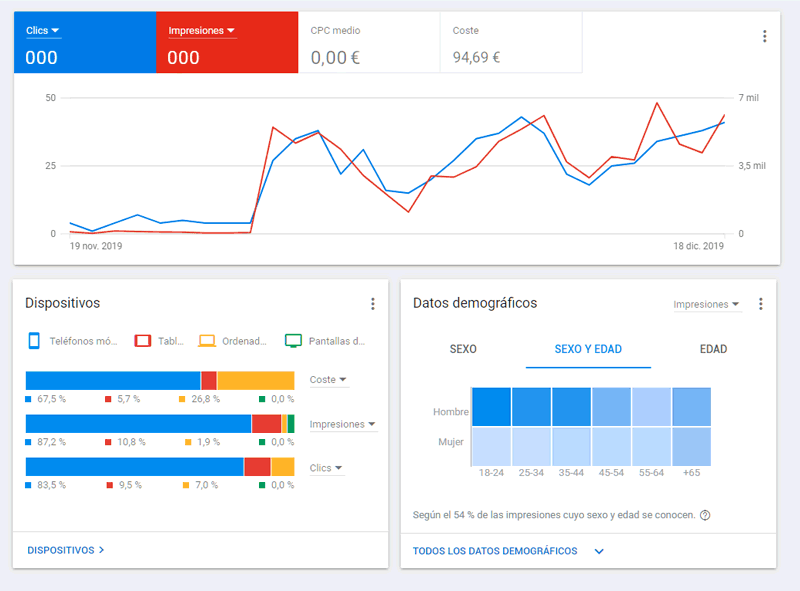The height and width of the screenshot is (591, 800).
Task: Click the Hombre 18-24 heatmap cell
Action: 491,407
